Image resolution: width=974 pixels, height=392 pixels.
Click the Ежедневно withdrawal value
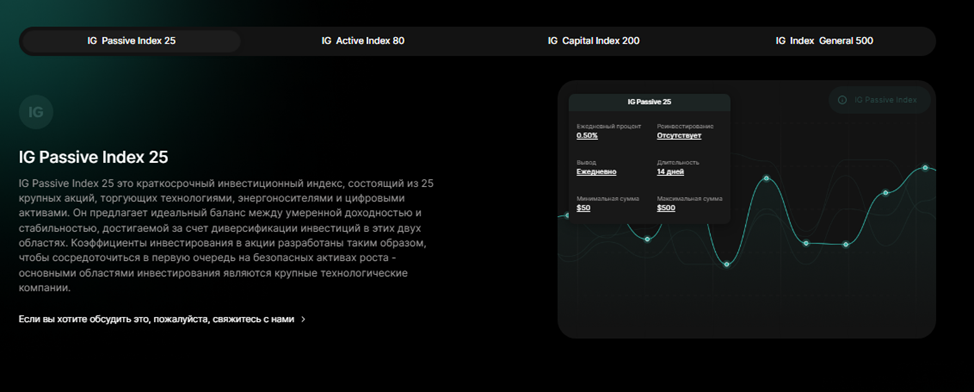coord(596,171)
